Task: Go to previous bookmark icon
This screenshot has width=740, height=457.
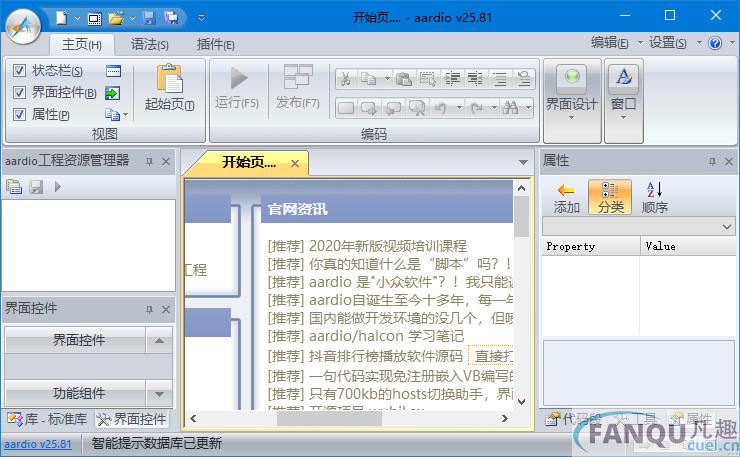Action: pos(393,108)
